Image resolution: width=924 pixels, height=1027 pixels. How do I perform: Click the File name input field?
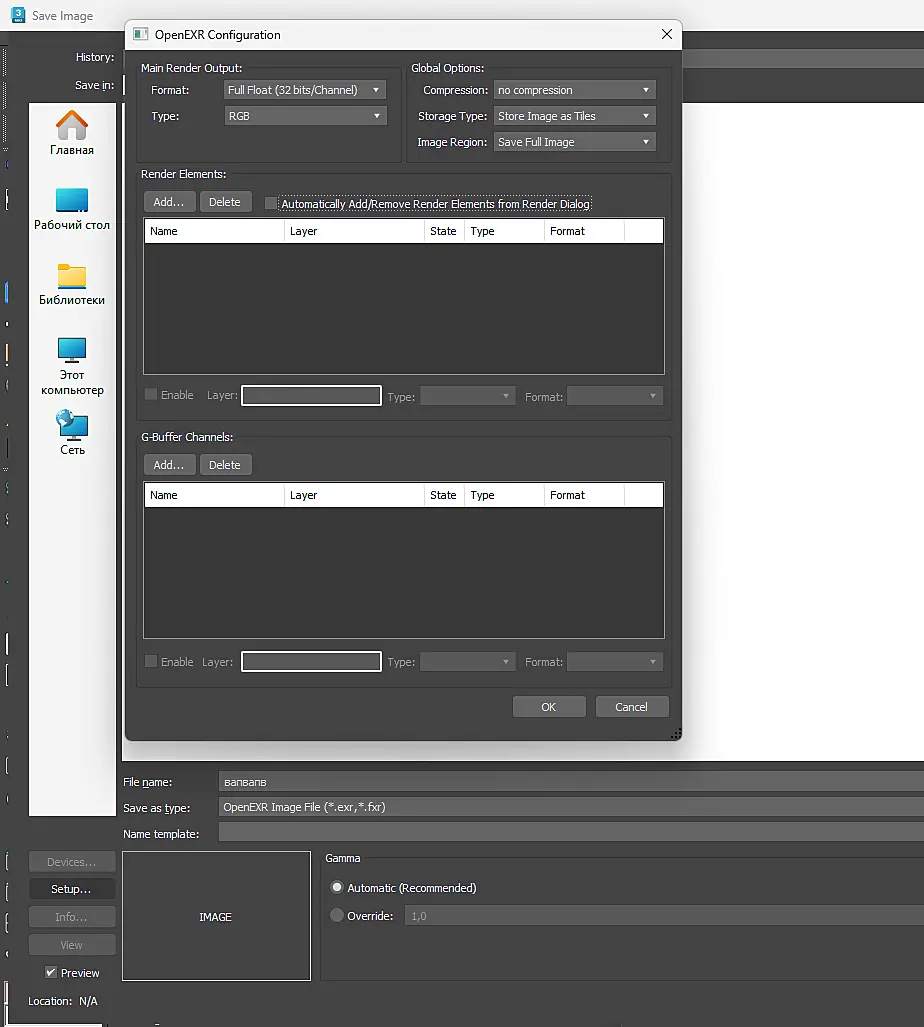(x=571, y=781)
